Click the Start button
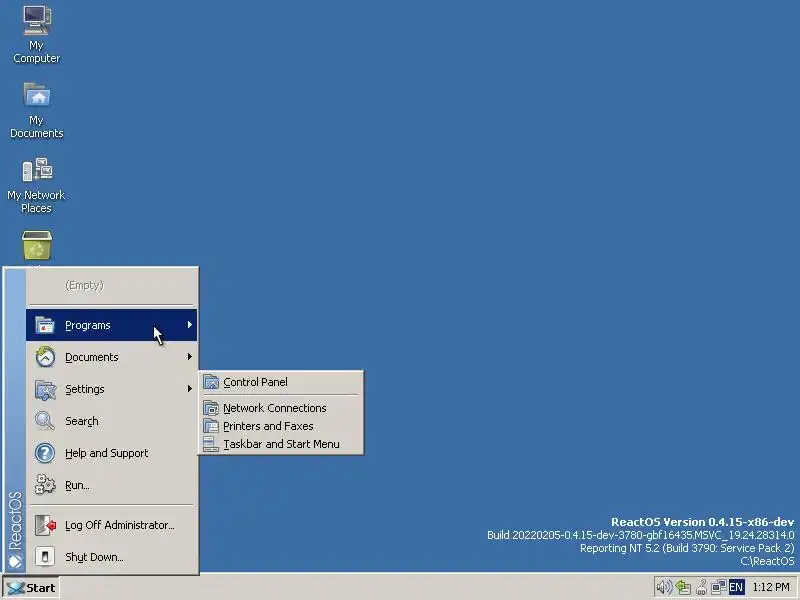 click(32, 588)
